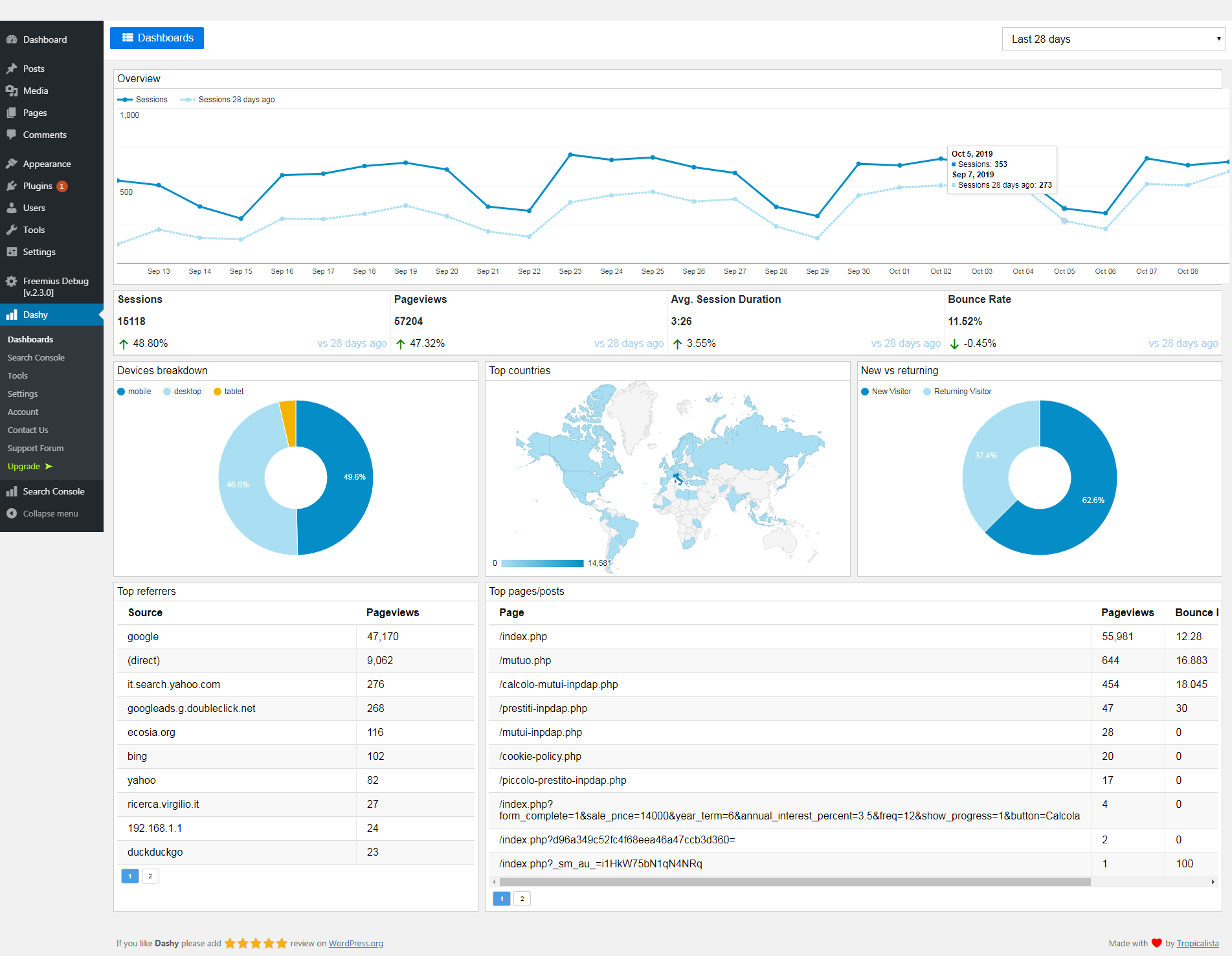
Task: Click the Appearance brush icon
Action: click(12, 164)
